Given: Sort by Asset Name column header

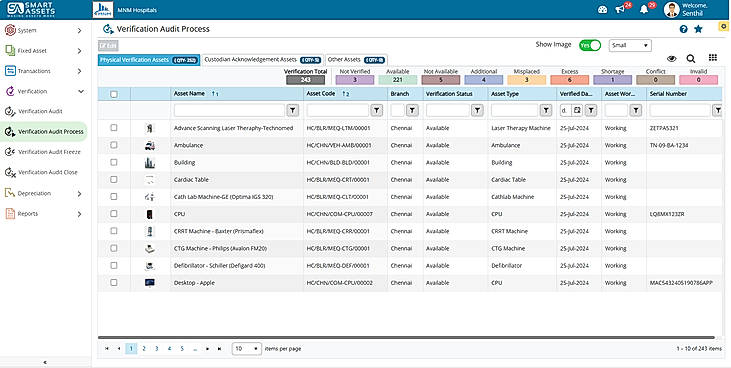Looking at the screenshot, I should coord(189,94).
